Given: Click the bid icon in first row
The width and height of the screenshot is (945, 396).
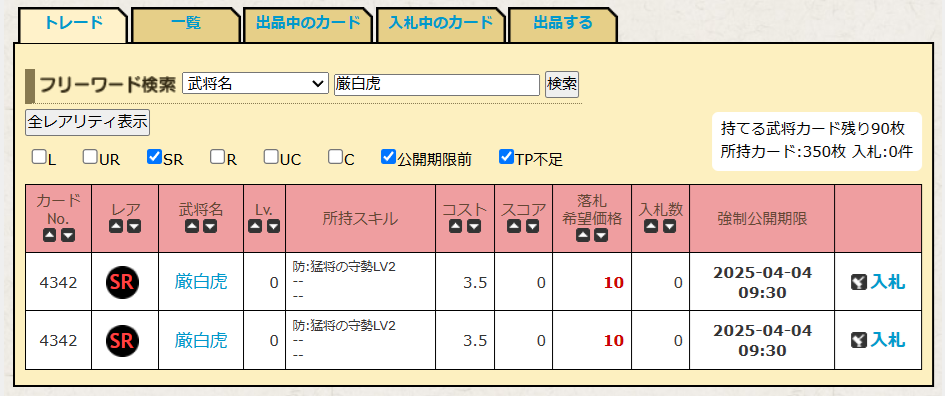Looking at the screenshot, I should [858, 281].
